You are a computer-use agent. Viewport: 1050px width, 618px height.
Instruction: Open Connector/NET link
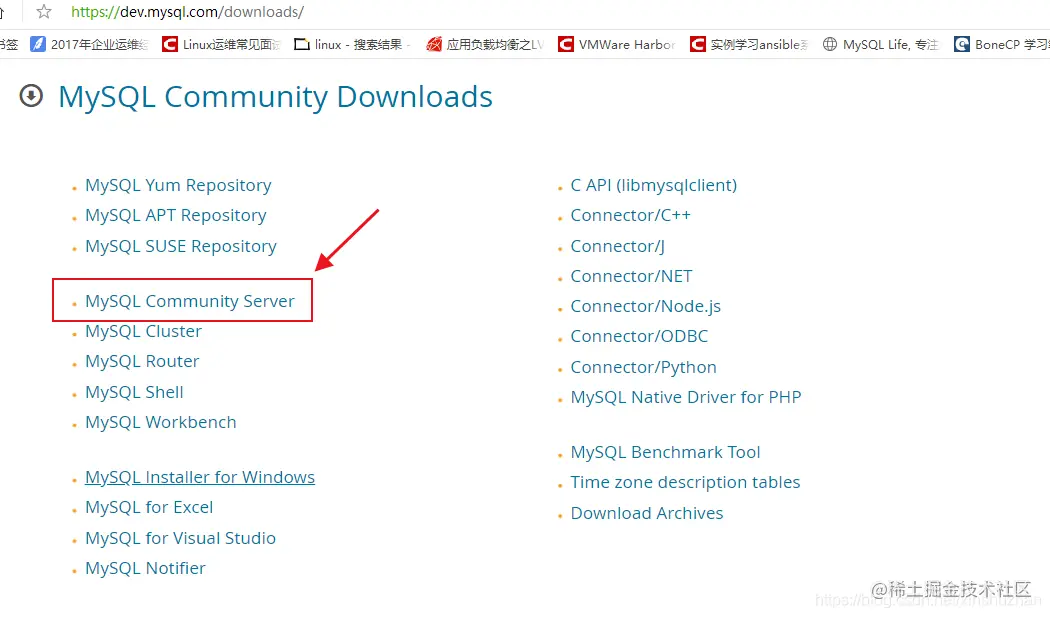click(631, 276)
